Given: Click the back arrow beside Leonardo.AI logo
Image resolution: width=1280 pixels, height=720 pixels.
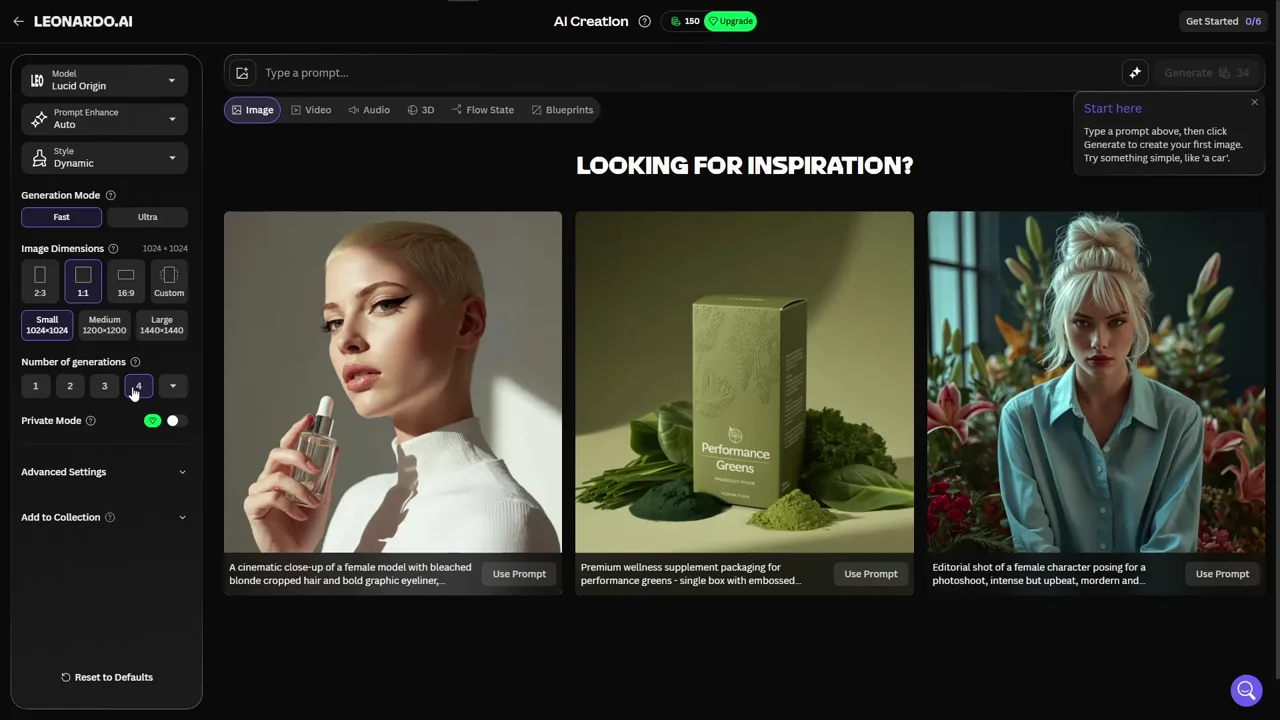Looking at the screenshot, I should [x=18, y=21].
